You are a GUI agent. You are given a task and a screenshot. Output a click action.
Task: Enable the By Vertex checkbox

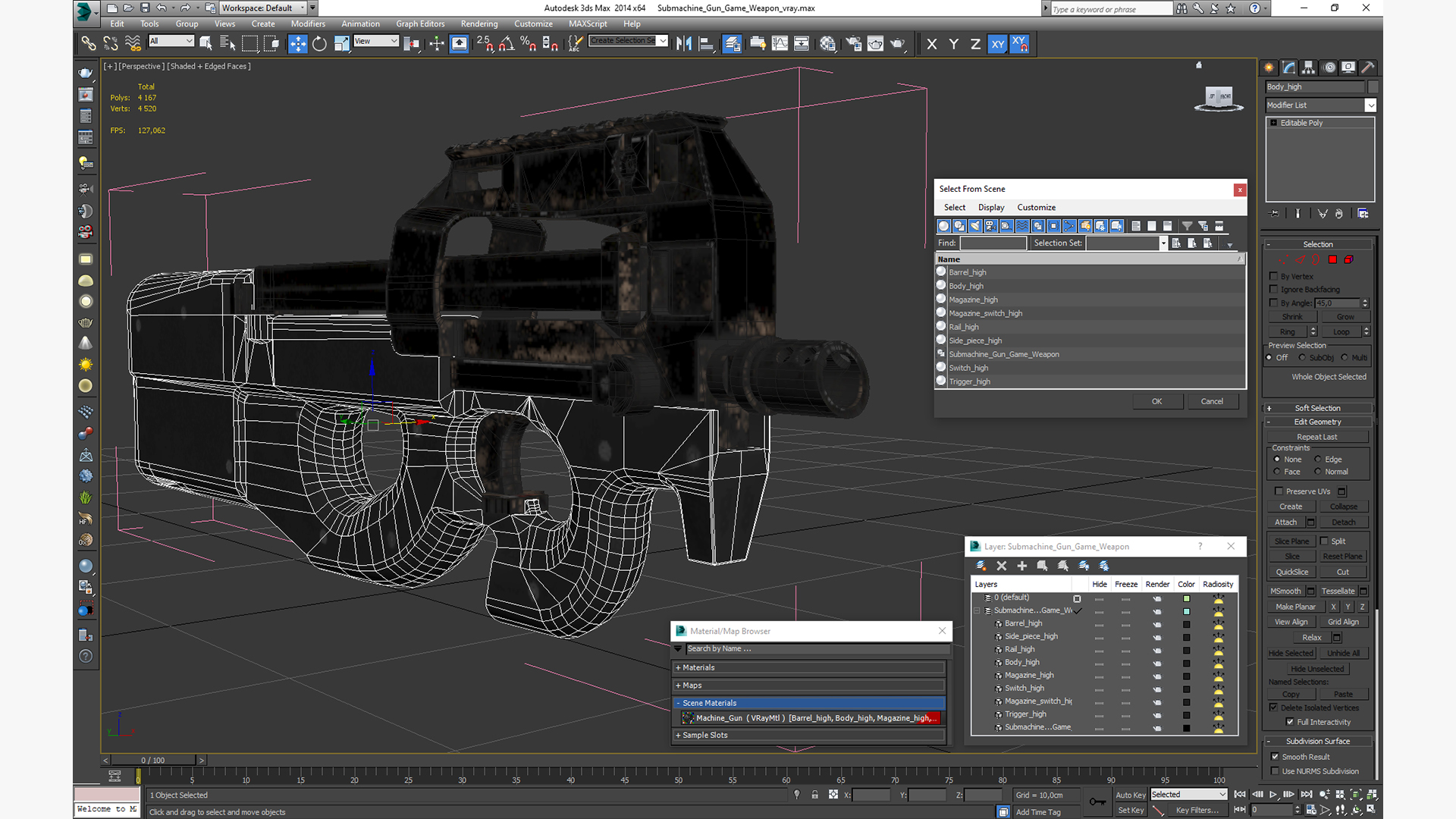(1274, 277)
